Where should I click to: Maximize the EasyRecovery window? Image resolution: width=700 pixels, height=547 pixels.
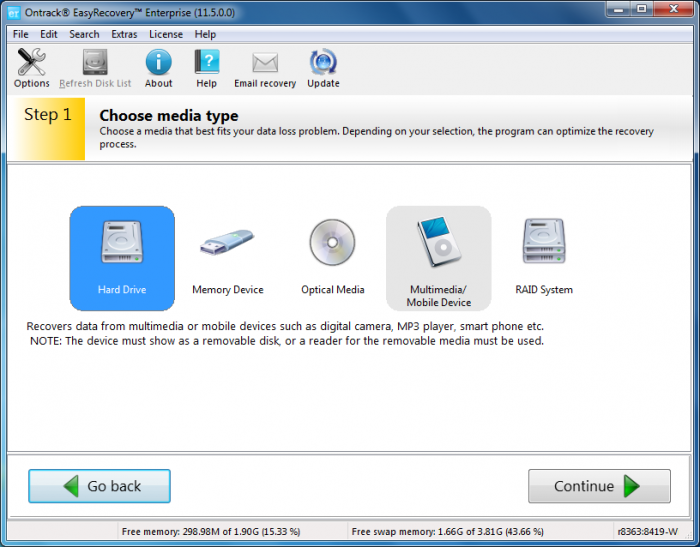coord(642,9)
